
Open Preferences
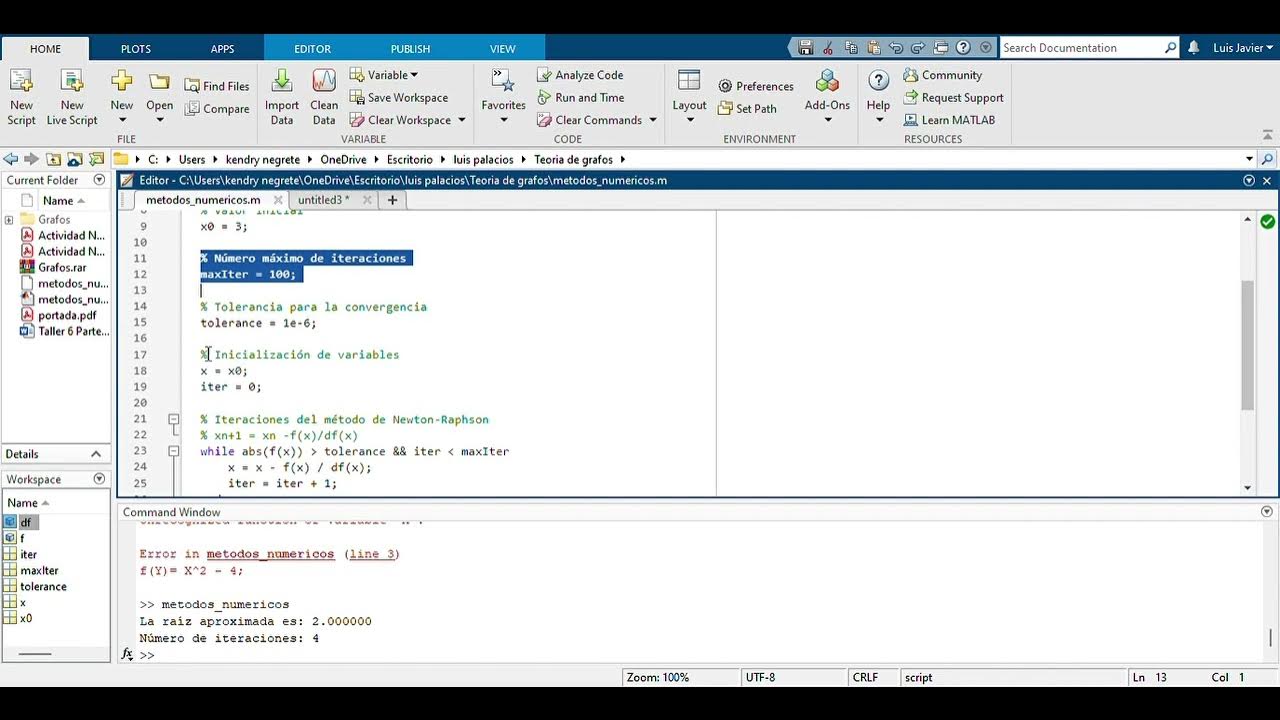point(756,86)
